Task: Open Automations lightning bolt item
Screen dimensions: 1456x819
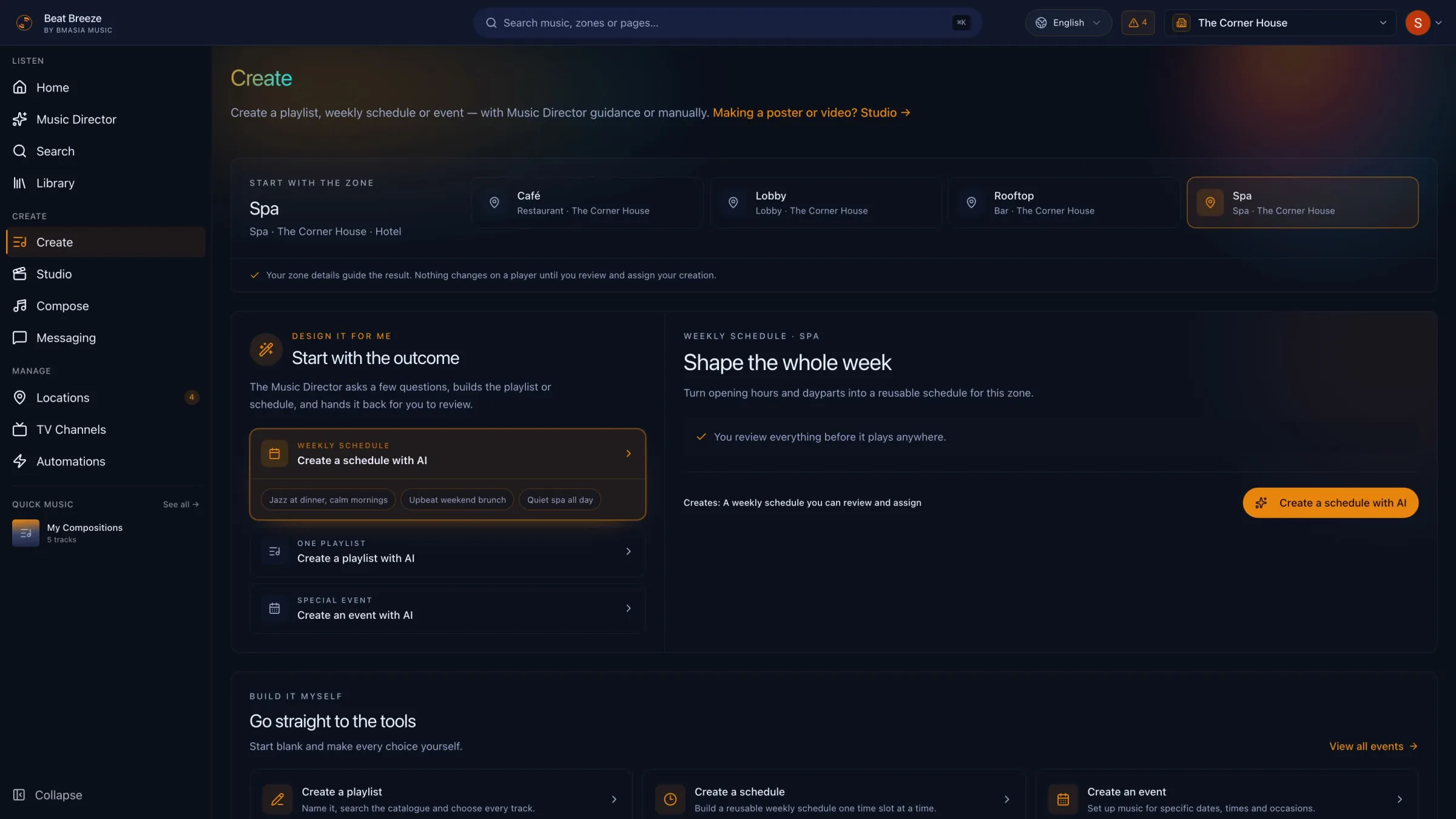Action: click(x=106, y=462)
